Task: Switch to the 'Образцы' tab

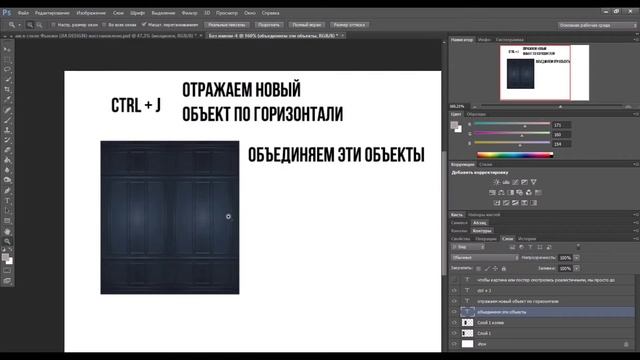Action: coord(476,114)
